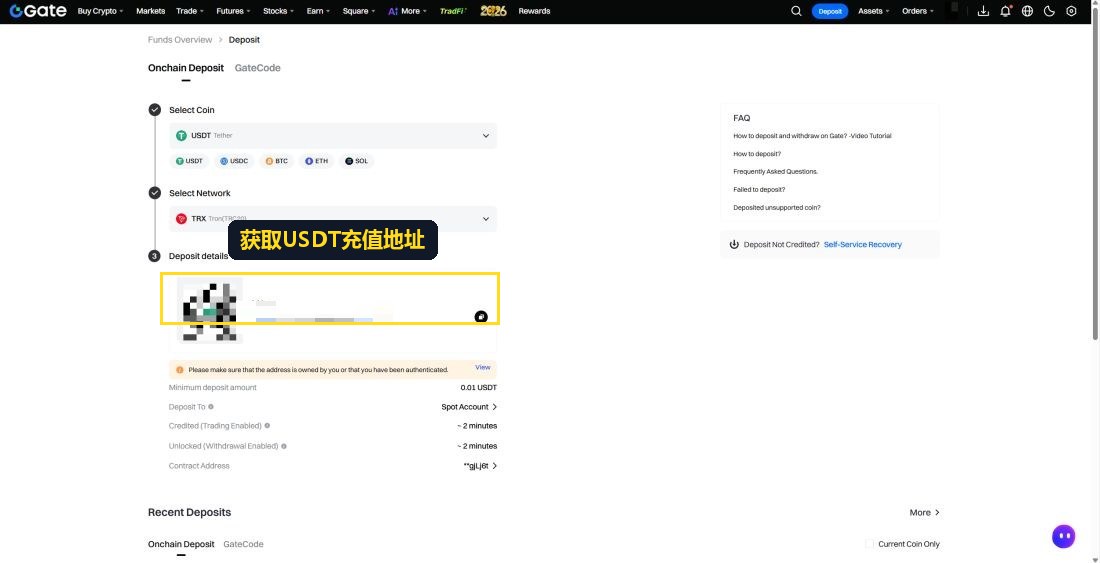Viewport: 1100px width, 563px height.
Task: Open the notifications bell
Action: (1005, 11)
